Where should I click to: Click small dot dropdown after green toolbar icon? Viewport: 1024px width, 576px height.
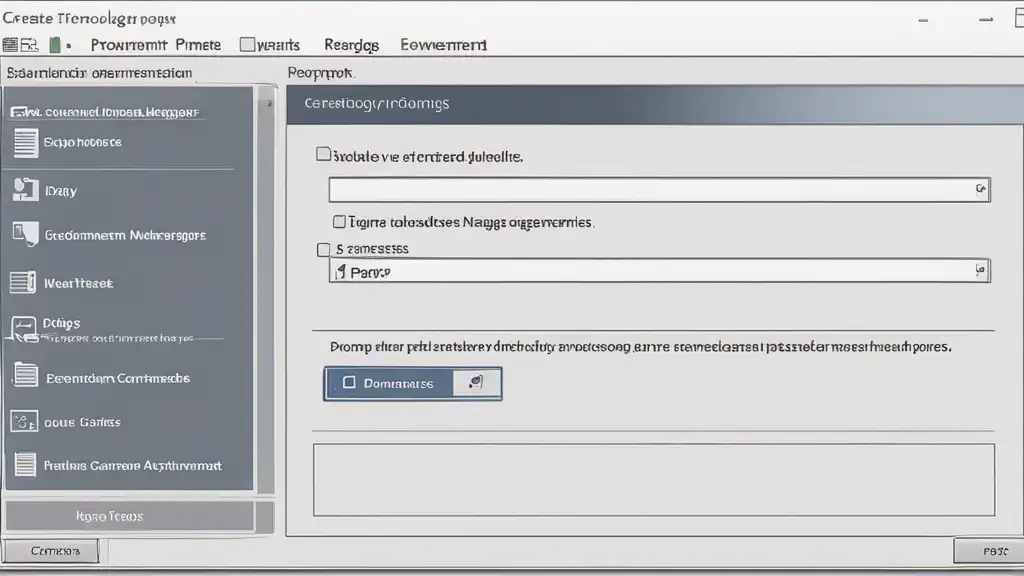click(x=69, y=46)
